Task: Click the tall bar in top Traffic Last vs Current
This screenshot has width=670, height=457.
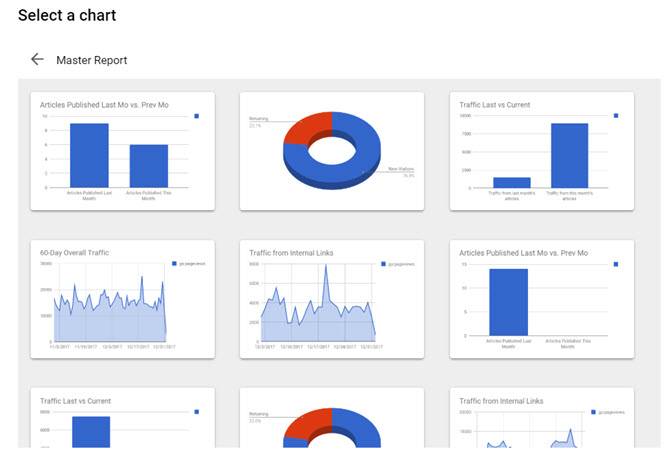Action: click(570, 155)
